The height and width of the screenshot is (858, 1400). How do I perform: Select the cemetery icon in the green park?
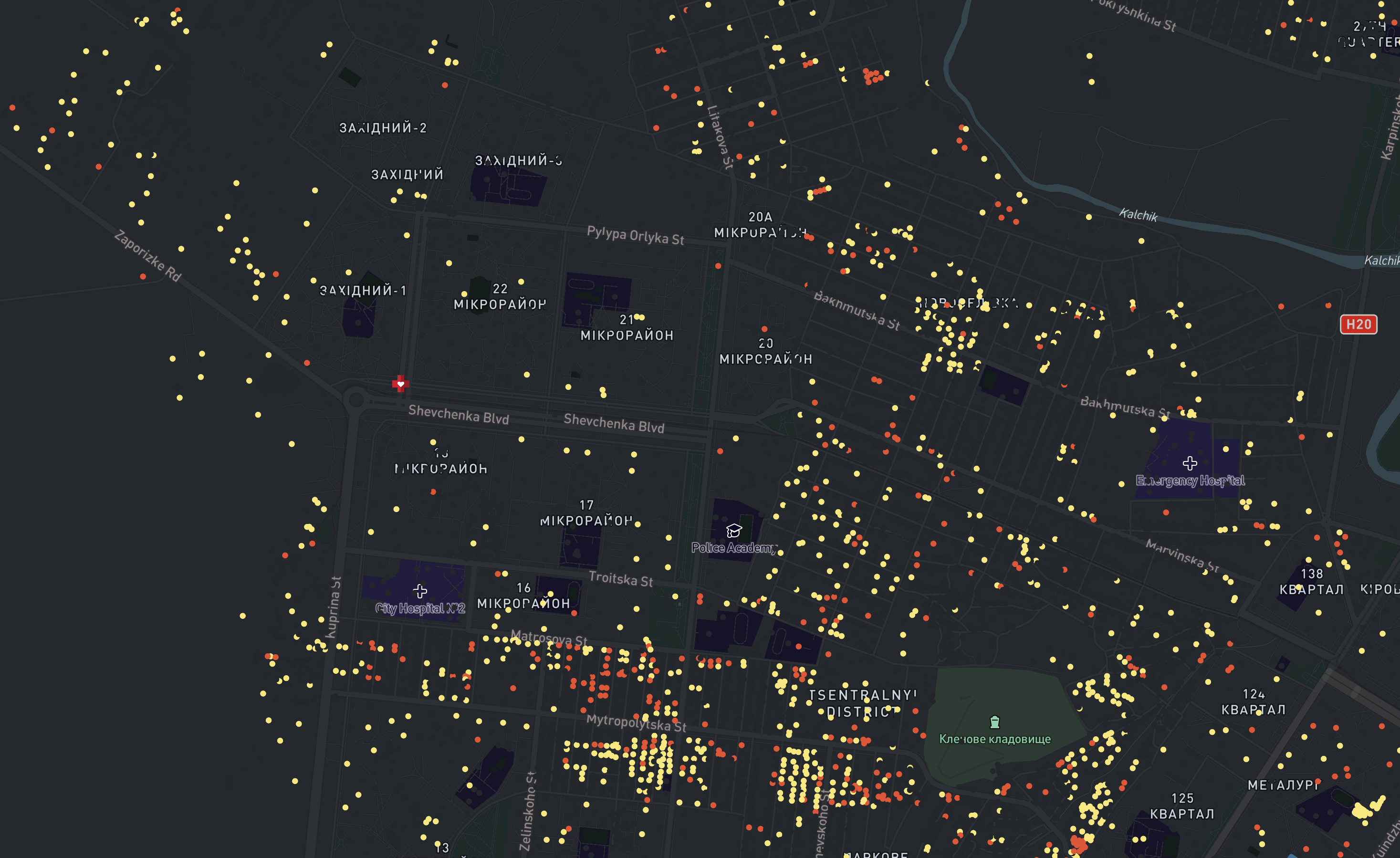(x=994, y=722)
